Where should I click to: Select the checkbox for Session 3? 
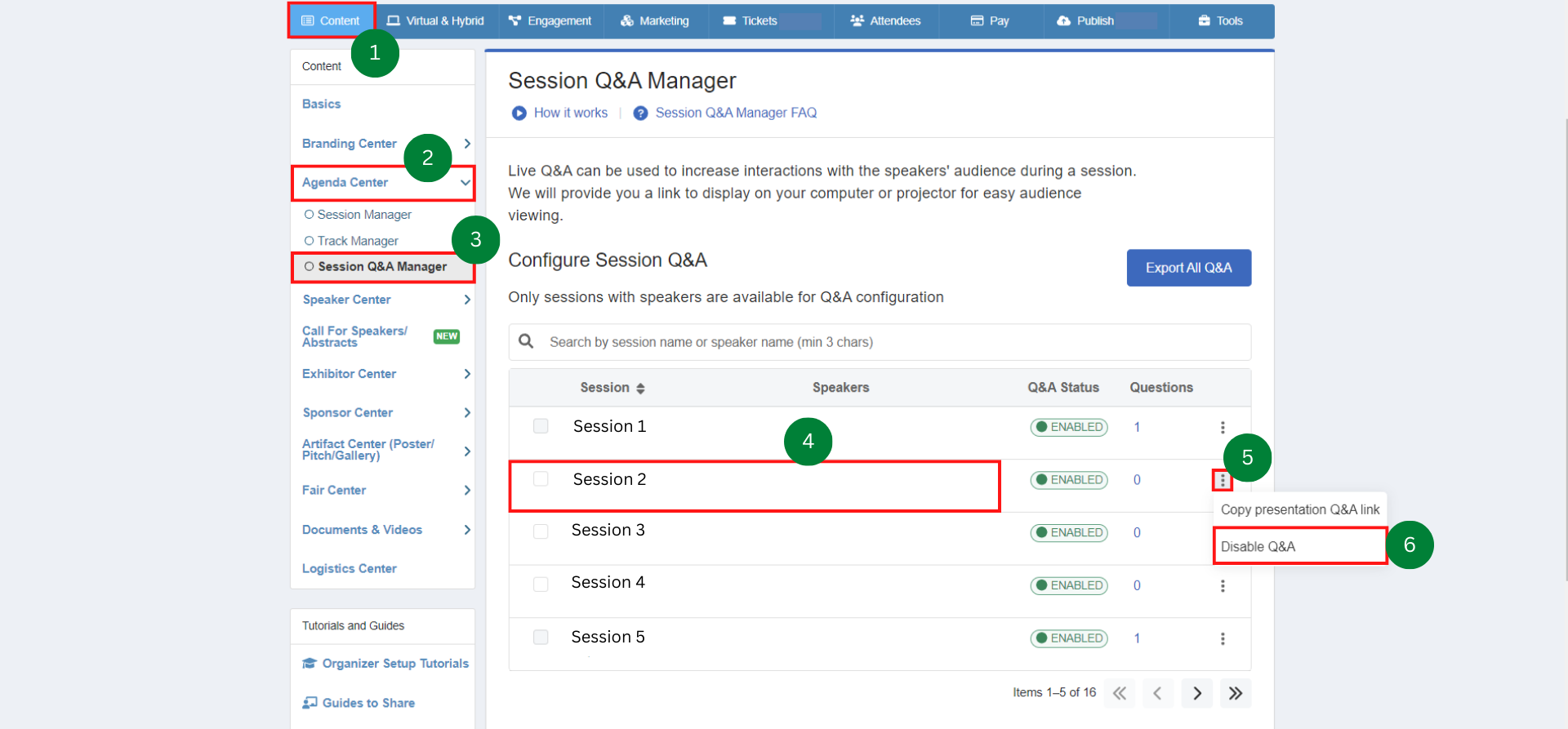click(x=541, y=531)
